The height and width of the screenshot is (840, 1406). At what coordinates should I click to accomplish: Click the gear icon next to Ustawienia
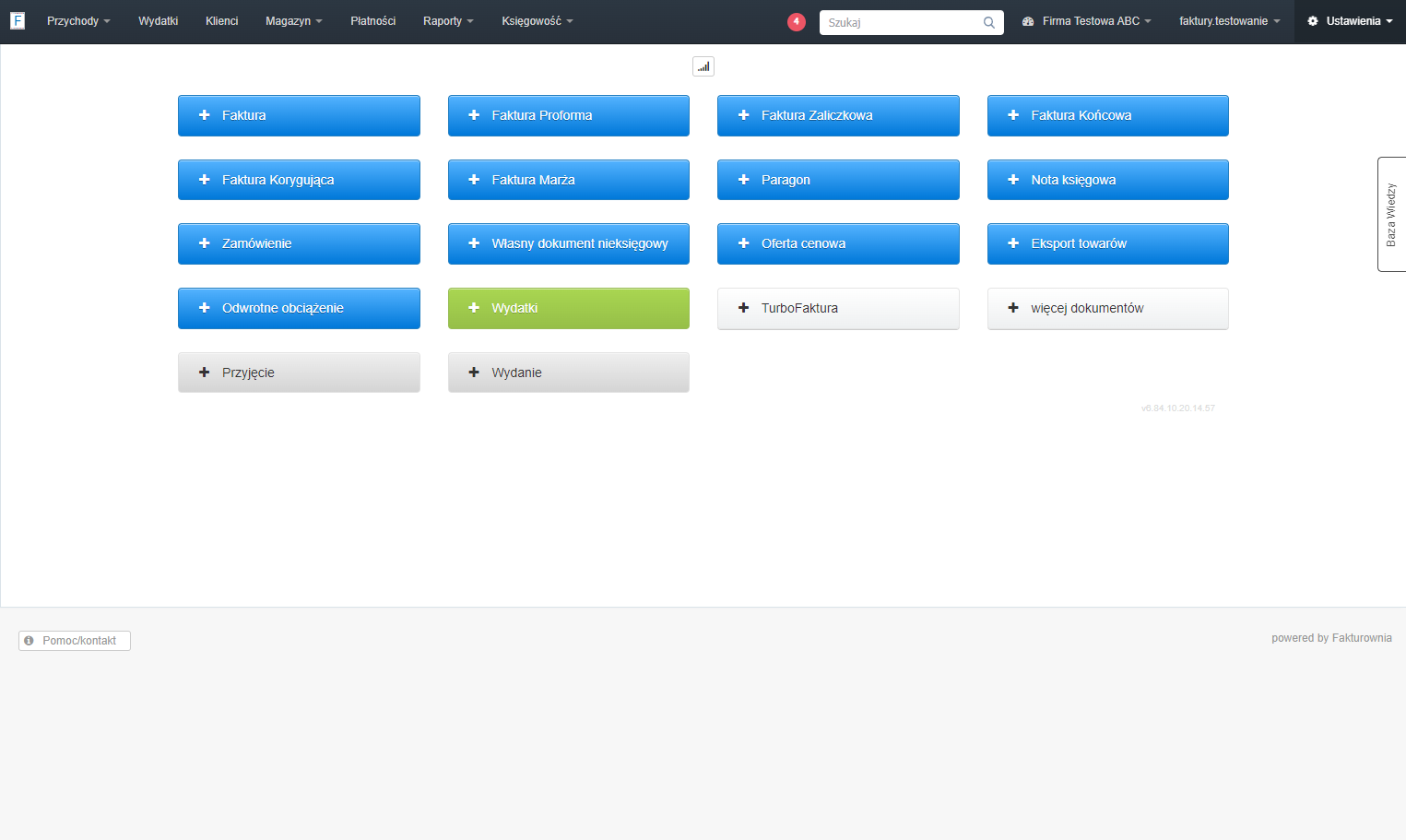click(1313, 21)
